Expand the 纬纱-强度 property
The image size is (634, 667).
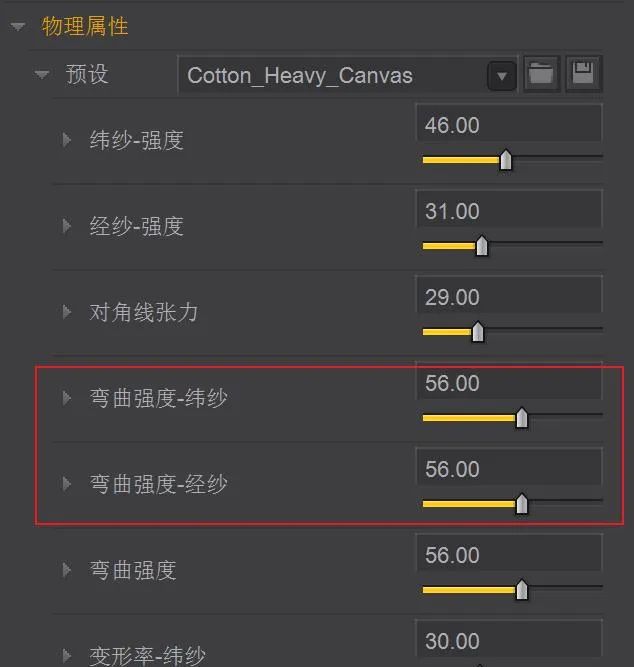[x=66, y=140]
